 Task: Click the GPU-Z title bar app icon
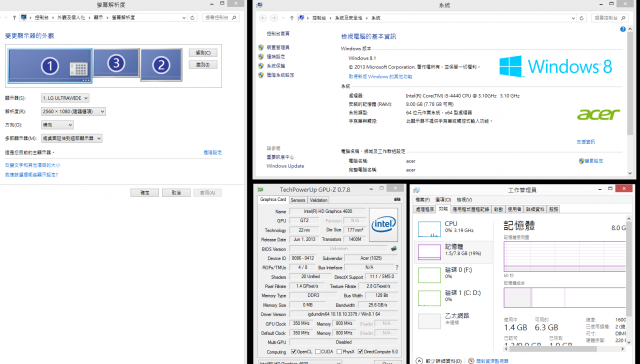pyautogui.click(x=260, y=190)
